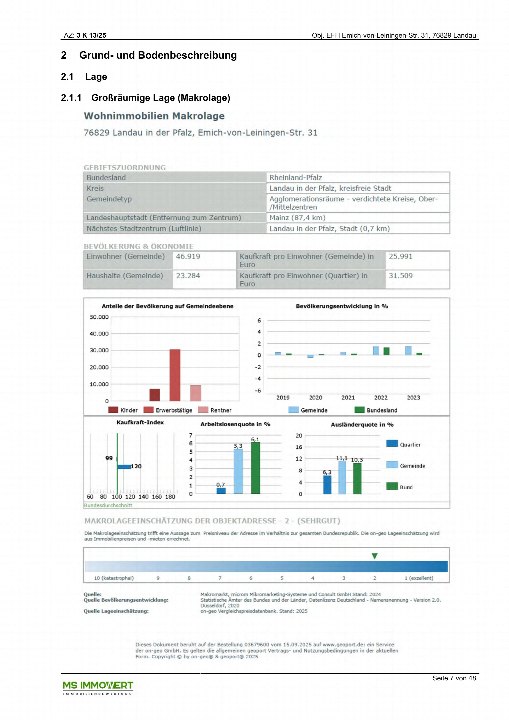The image size is (509, 720).
Task: Click the Quartier legend square in Ausländerquote chart
Action: [392, 444]
